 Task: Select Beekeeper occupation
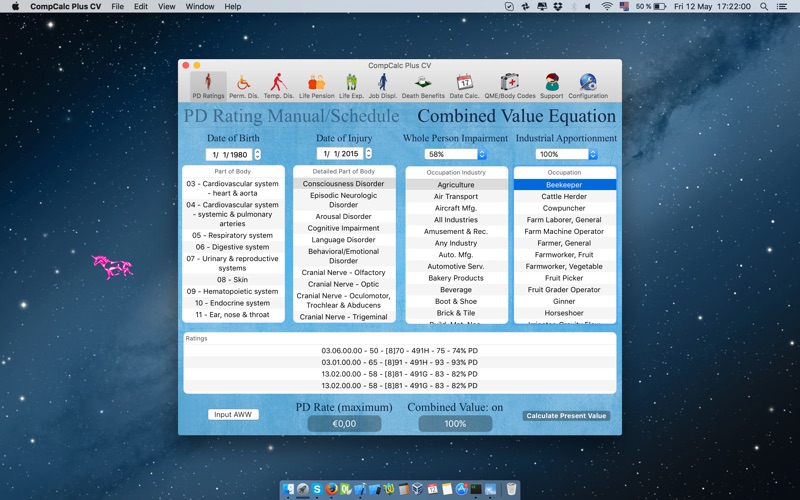(564, 185)
